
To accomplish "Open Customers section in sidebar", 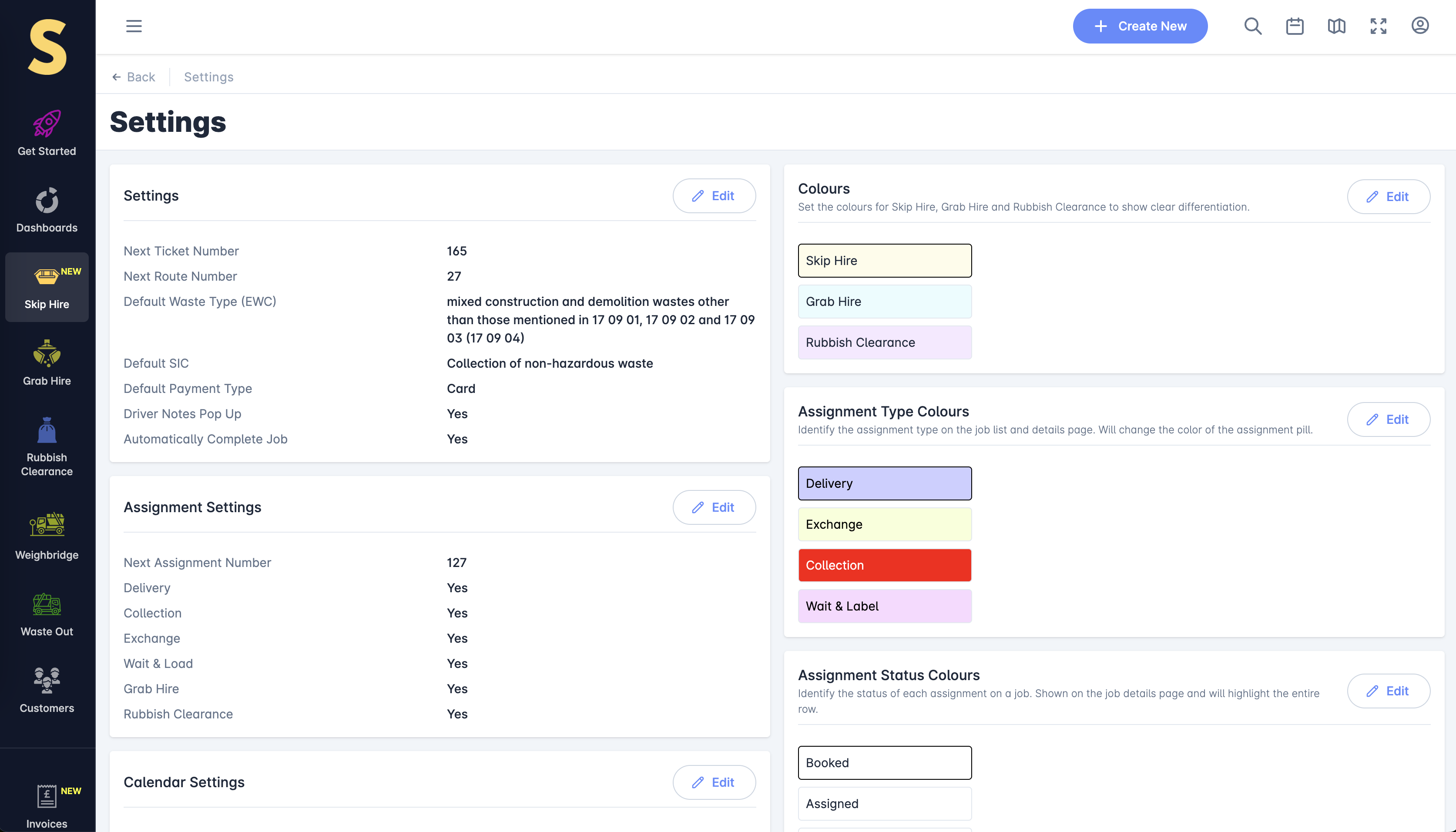I will pos(47,690).
